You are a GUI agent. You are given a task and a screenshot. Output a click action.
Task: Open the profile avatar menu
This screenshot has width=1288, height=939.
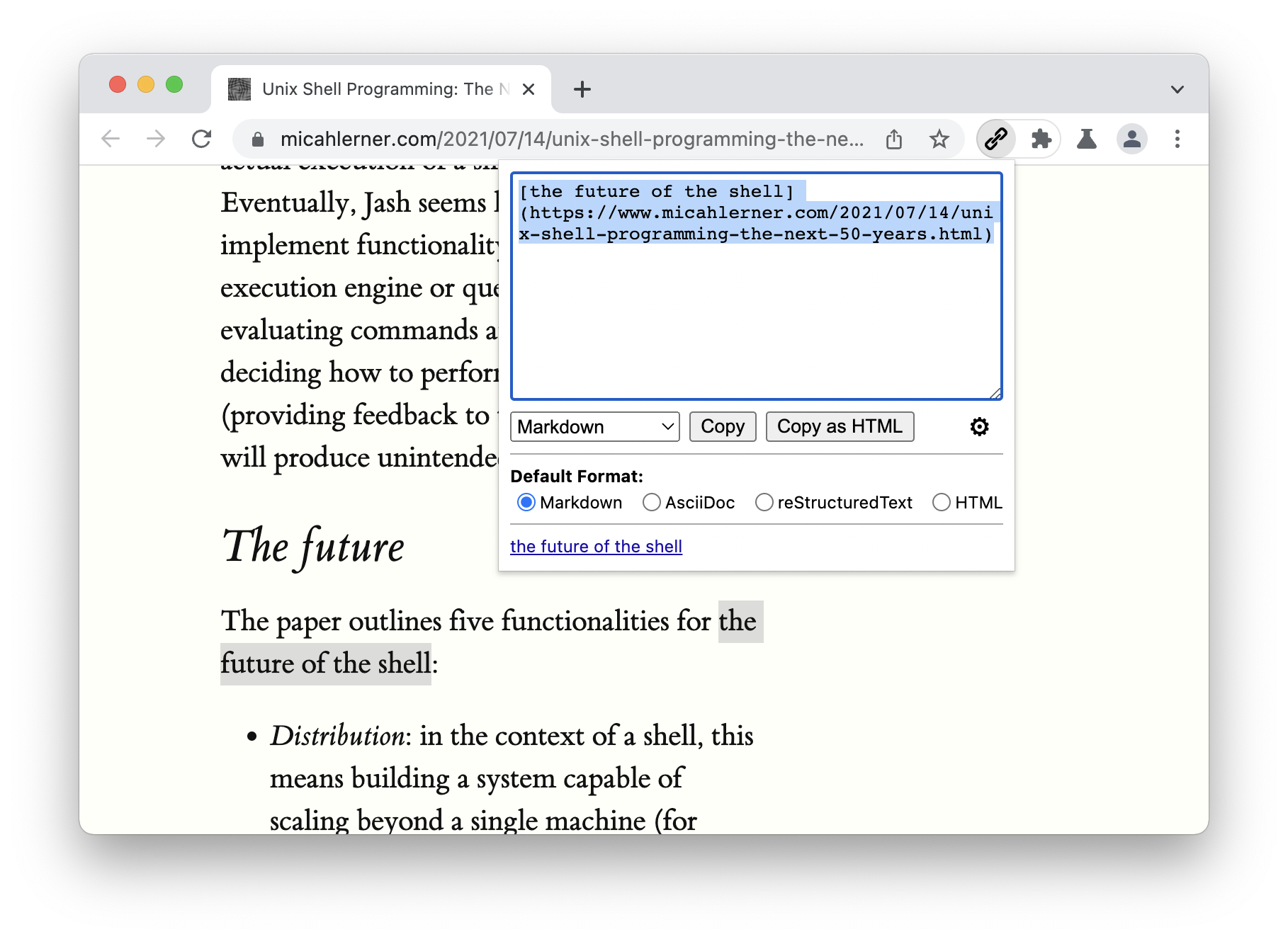[x=1131, y=139]
